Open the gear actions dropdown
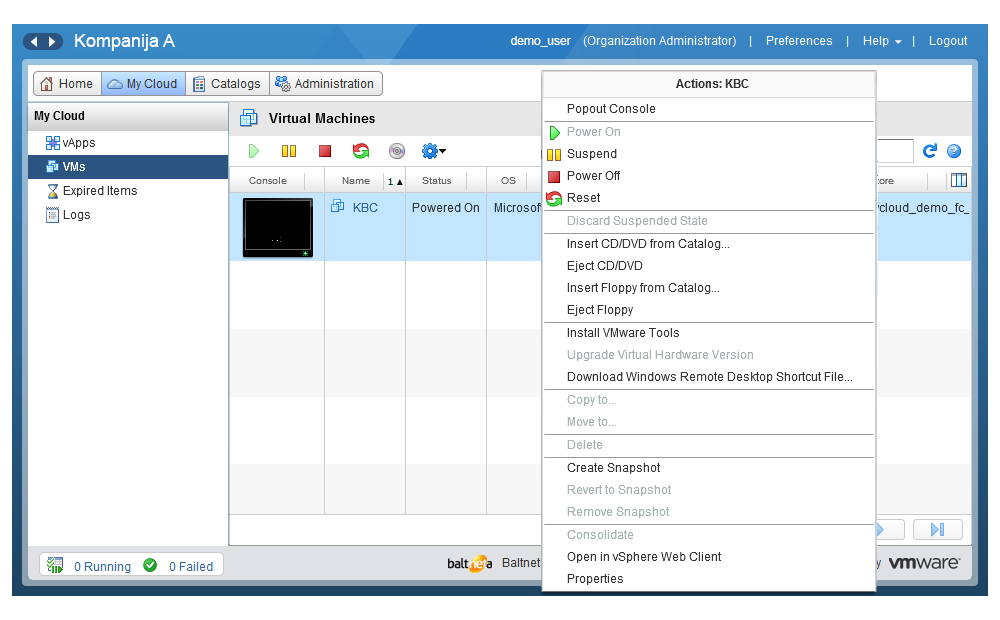This screenshot has width=1000, height=620. click(x=433, y=151)
